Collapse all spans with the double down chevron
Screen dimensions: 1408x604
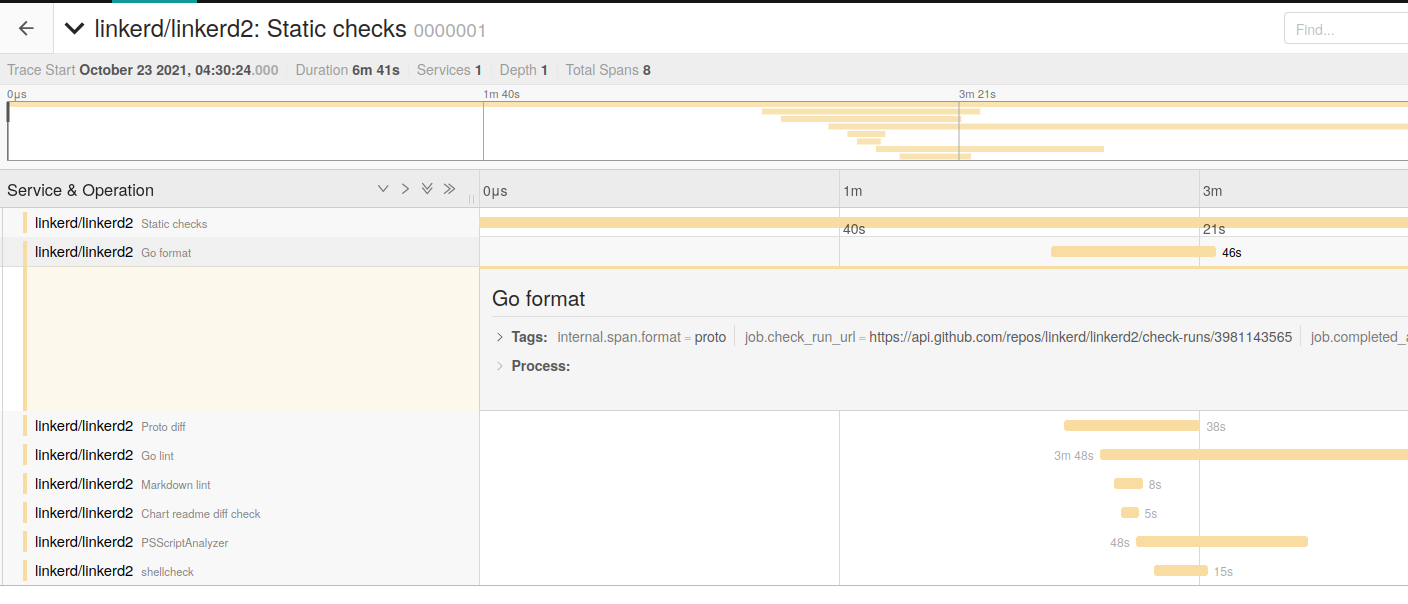pyautogui.click(x=427, y=189)
